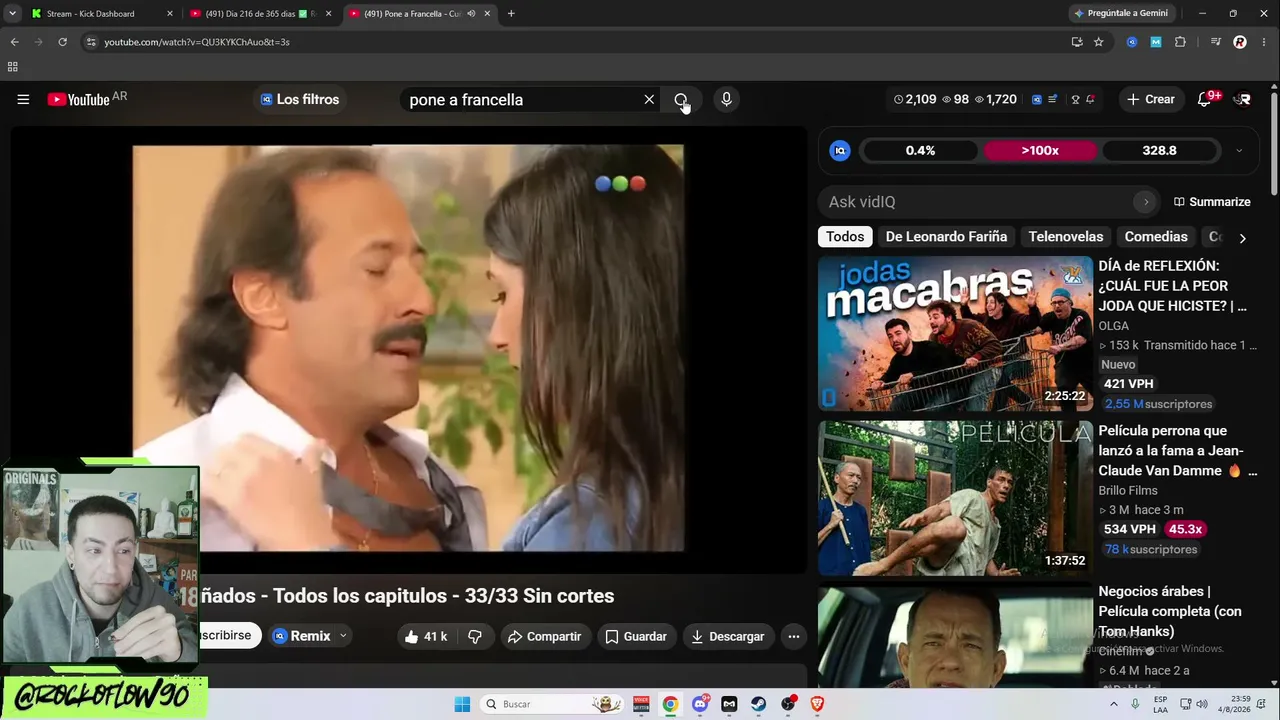The height and width of the screenshot is (720, 1280).
Task: Select the Telenovelas filter chip
Action: pyautogui.click(x=1066, y=237)
